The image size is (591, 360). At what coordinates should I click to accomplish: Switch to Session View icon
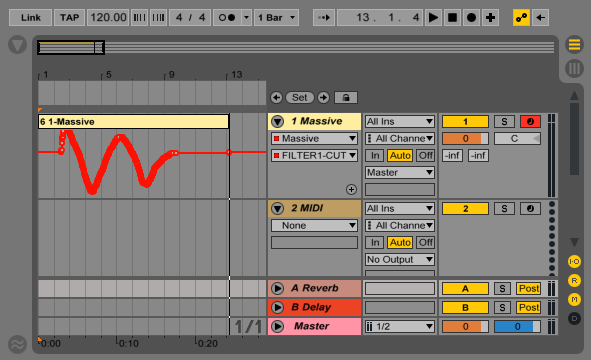point(574,69)
